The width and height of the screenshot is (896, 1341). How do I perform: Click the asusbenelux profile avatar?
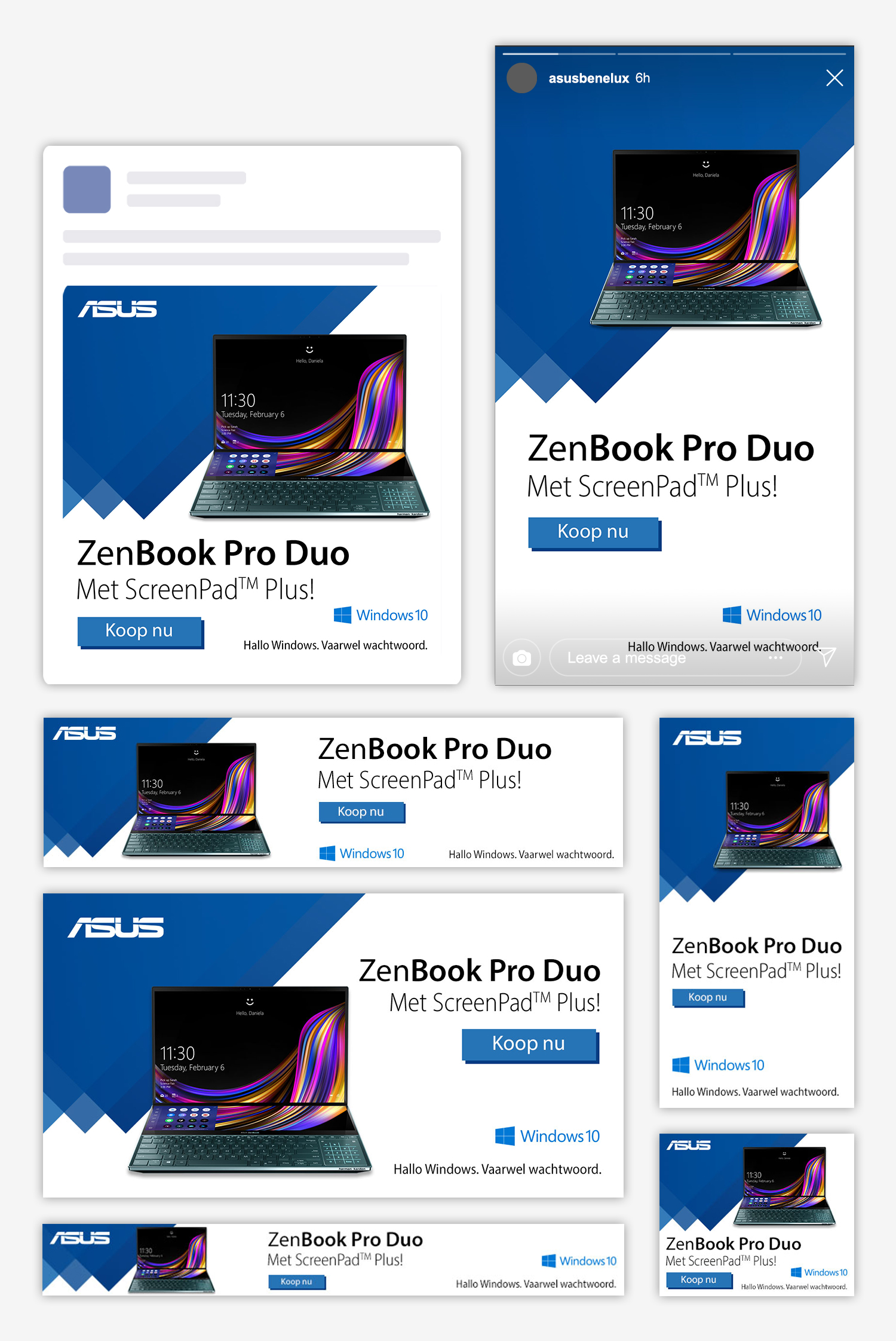[x=521, y=78]
